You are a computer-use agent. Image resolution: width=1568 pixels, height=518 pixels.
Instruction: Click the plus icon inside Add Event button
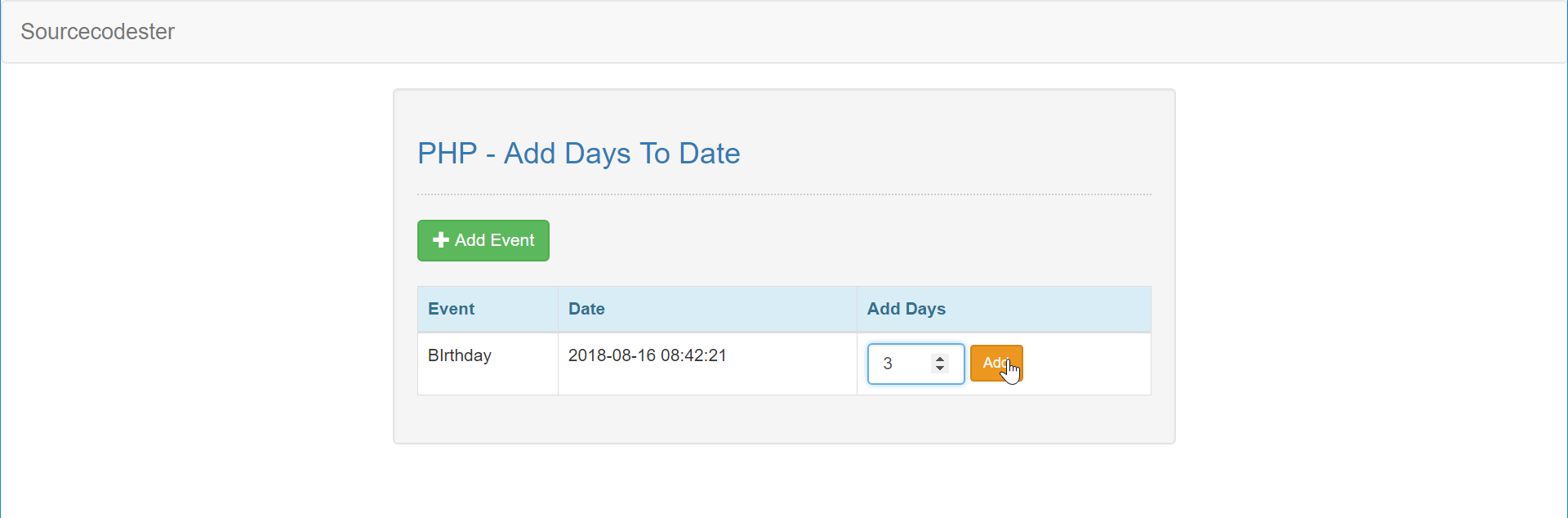click(441, 240)
